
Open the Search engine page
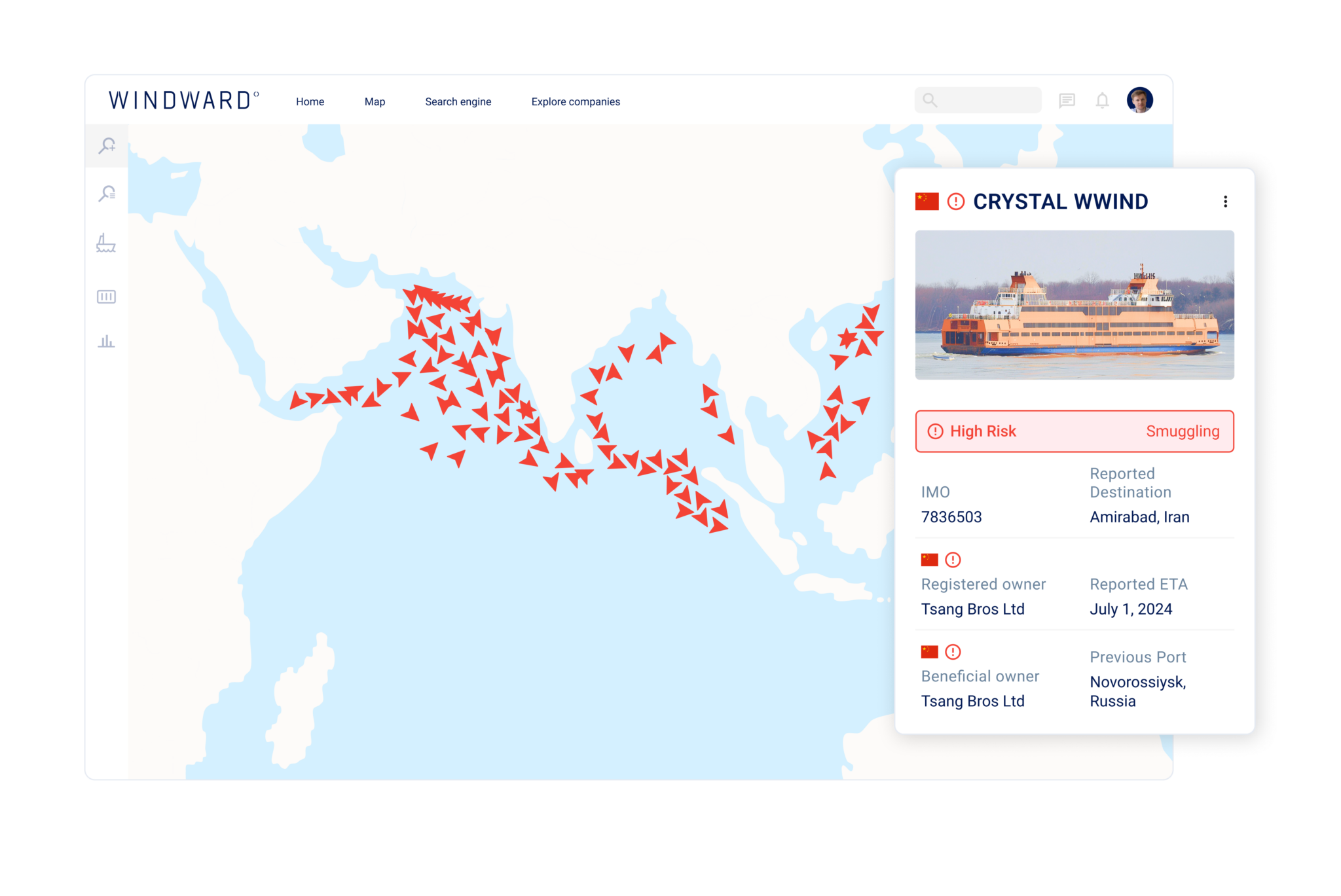click(458, 101)
